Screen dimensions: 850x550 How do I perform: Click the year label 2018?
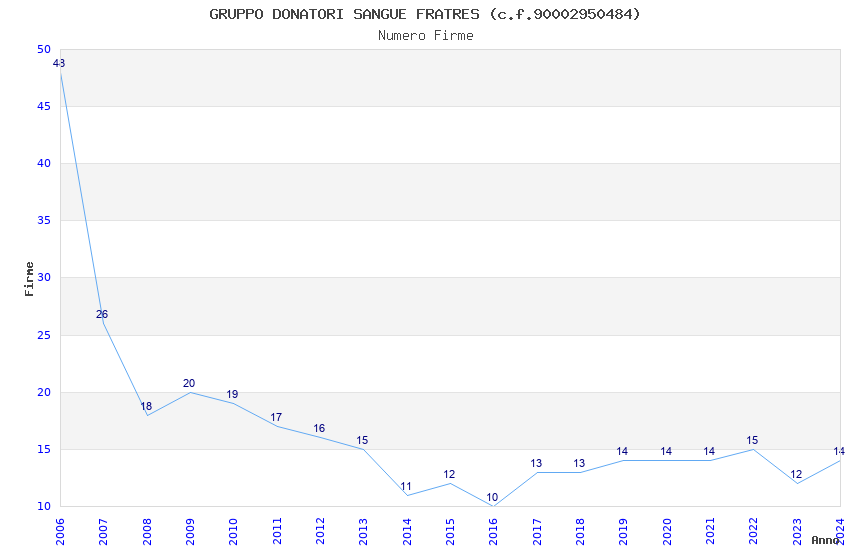580,531
